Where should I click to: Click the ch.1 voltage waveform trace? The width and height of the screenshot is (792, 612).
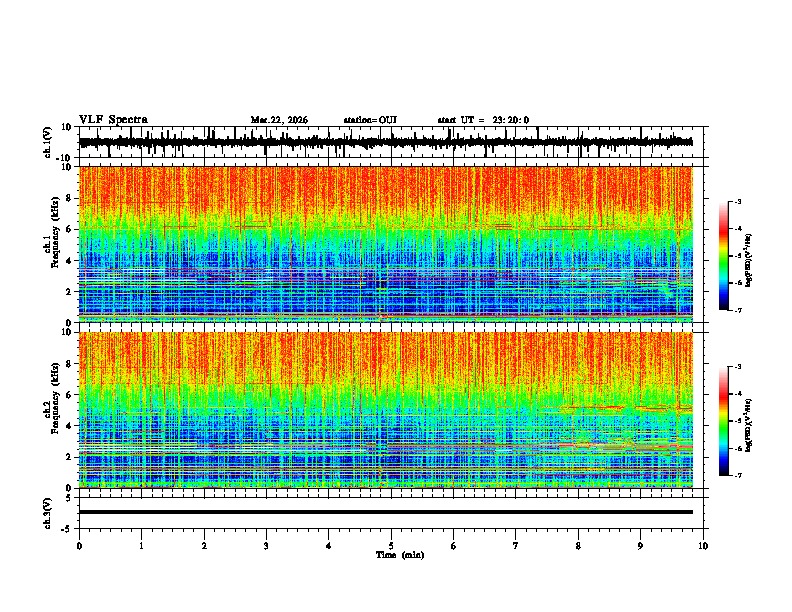pyautogui.click(x=385, y=142)
